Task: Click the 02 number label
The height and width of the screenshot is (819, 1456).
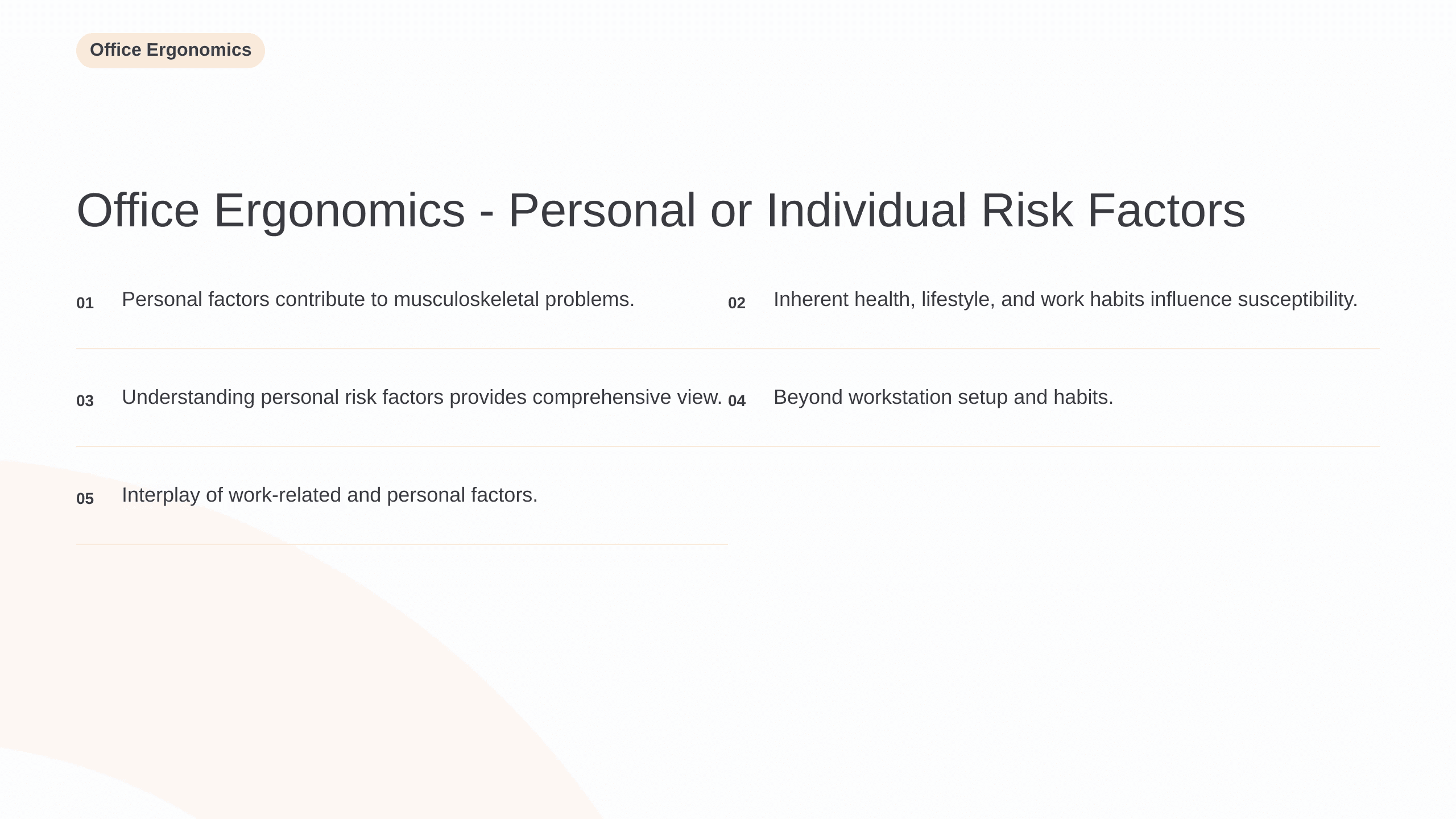Action: (x=737, y=303)
